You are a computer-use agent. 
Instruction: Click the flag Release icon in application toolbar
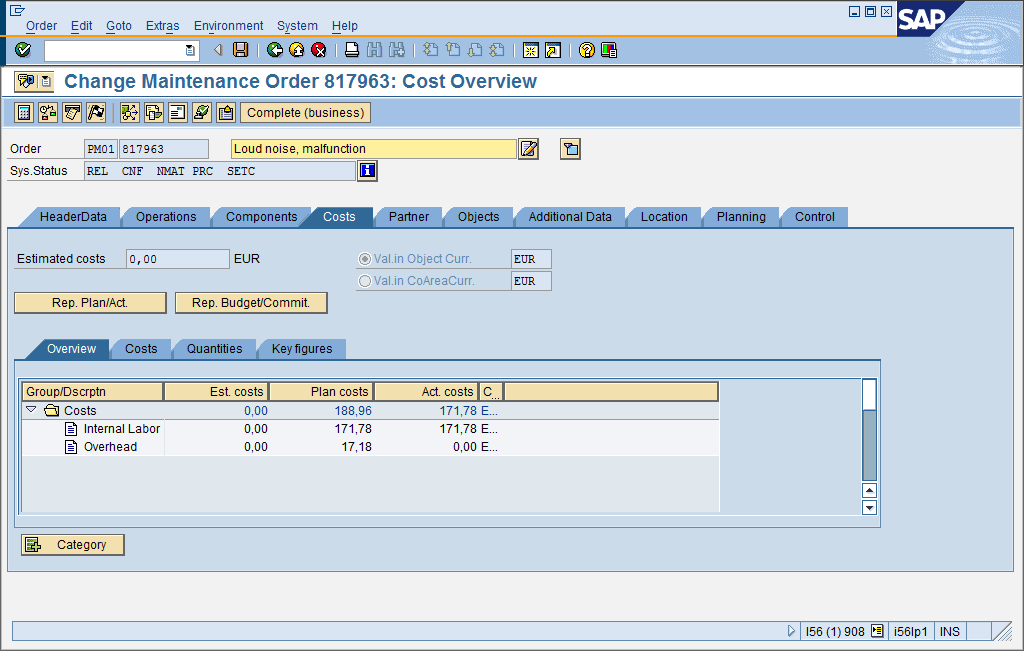pos(96,113)
